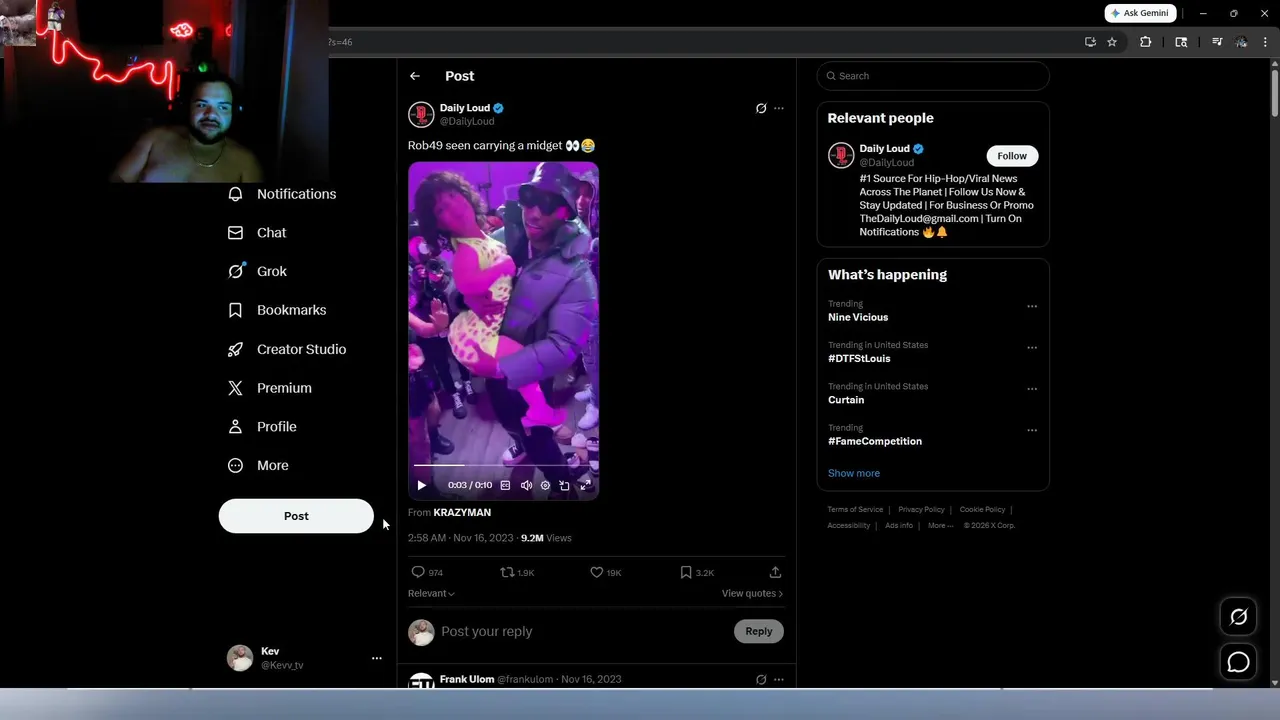The image size is (1280, 720).
Task: Click the Notifications bell icon
Action: [235, 194]
